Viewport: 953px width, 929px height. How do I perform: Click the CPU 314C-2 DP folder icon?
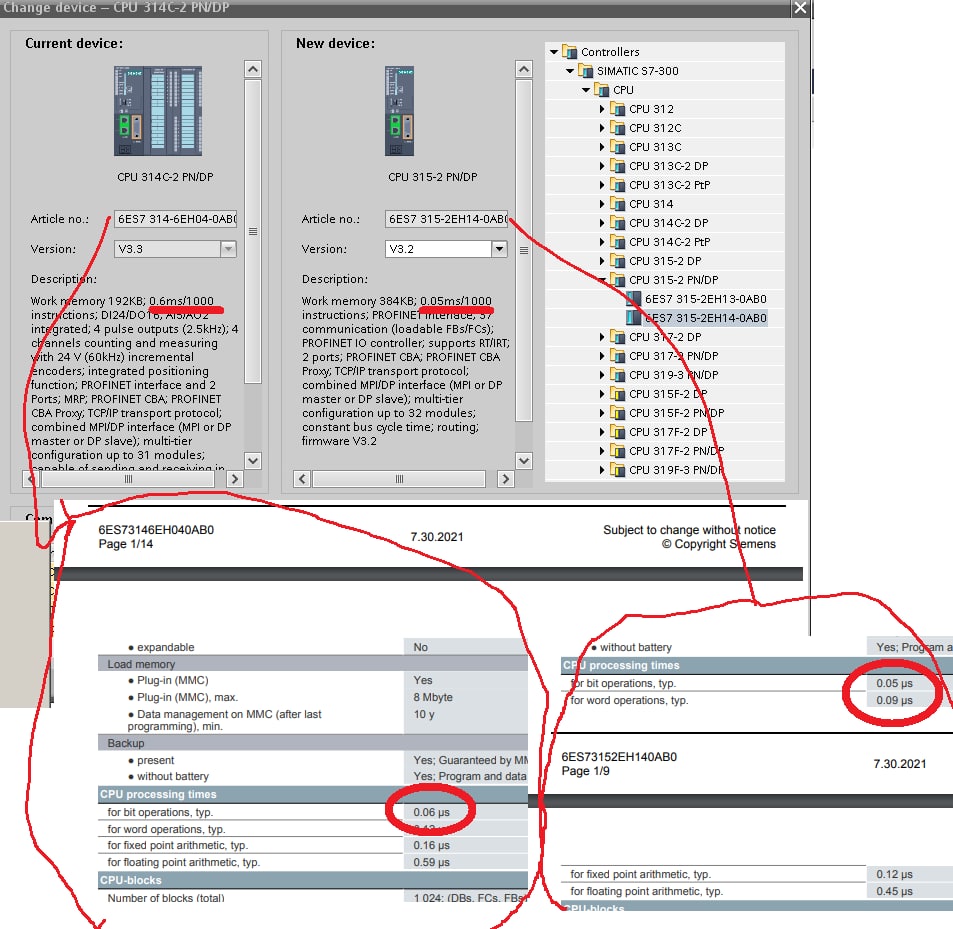[x=618, y=222]
